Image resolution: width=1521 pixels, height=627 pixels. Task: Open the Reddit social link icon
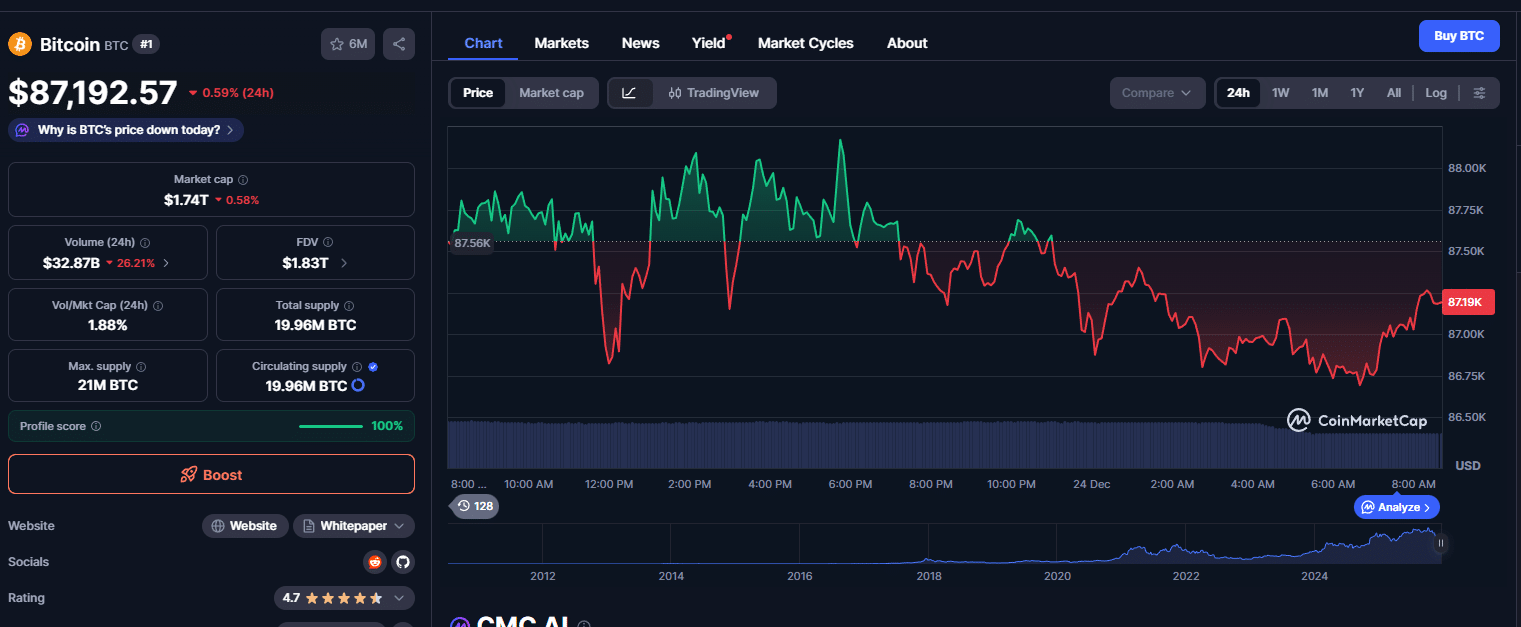pos(375,562)
